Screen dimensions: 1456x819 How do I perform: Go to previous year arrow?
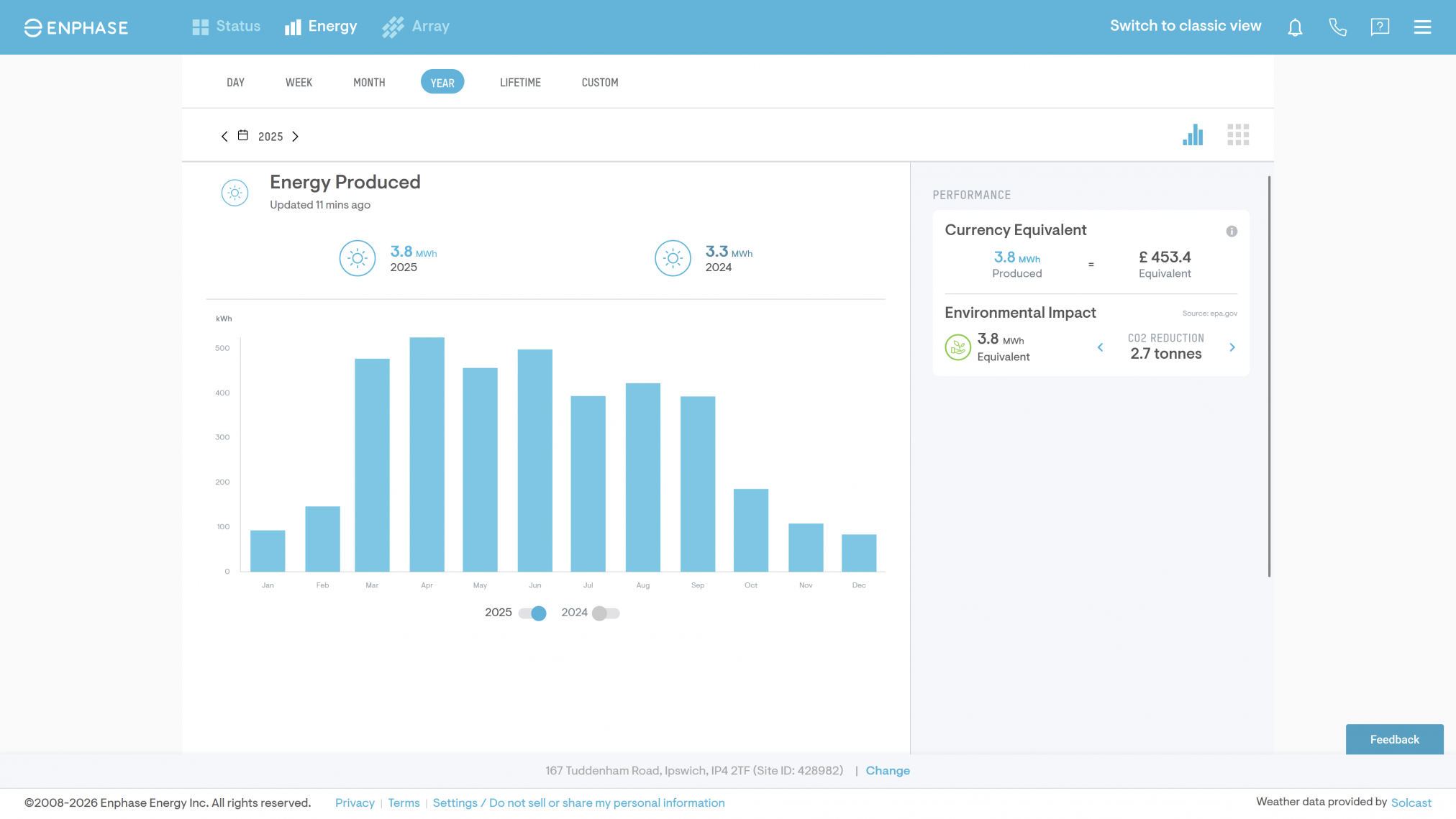(x=224, y=137)
